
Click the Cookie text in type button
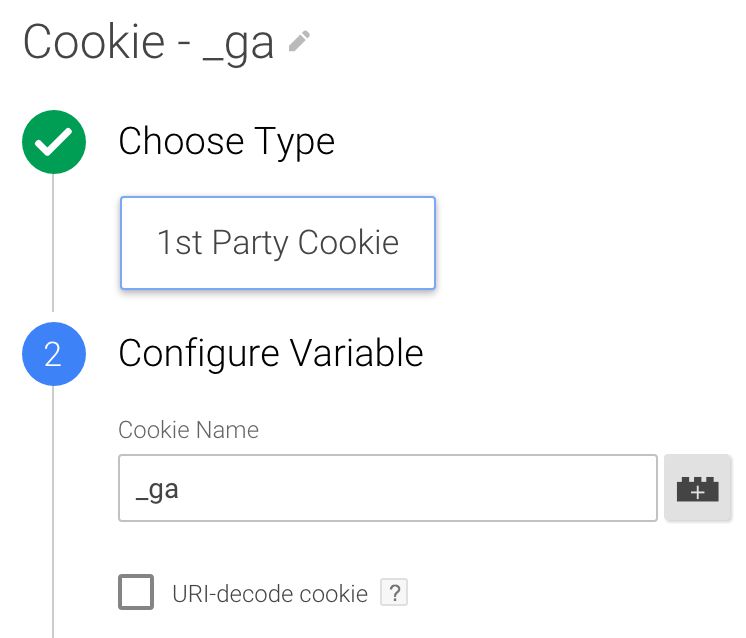click(348, 243)
